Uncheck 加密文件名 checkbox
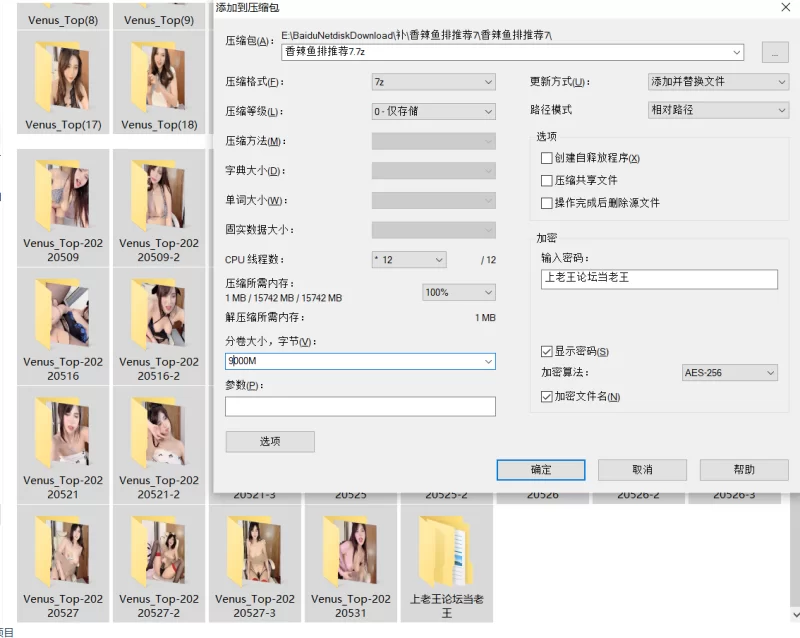The height and width of the screenshot is (638, 800). [546, 397]
